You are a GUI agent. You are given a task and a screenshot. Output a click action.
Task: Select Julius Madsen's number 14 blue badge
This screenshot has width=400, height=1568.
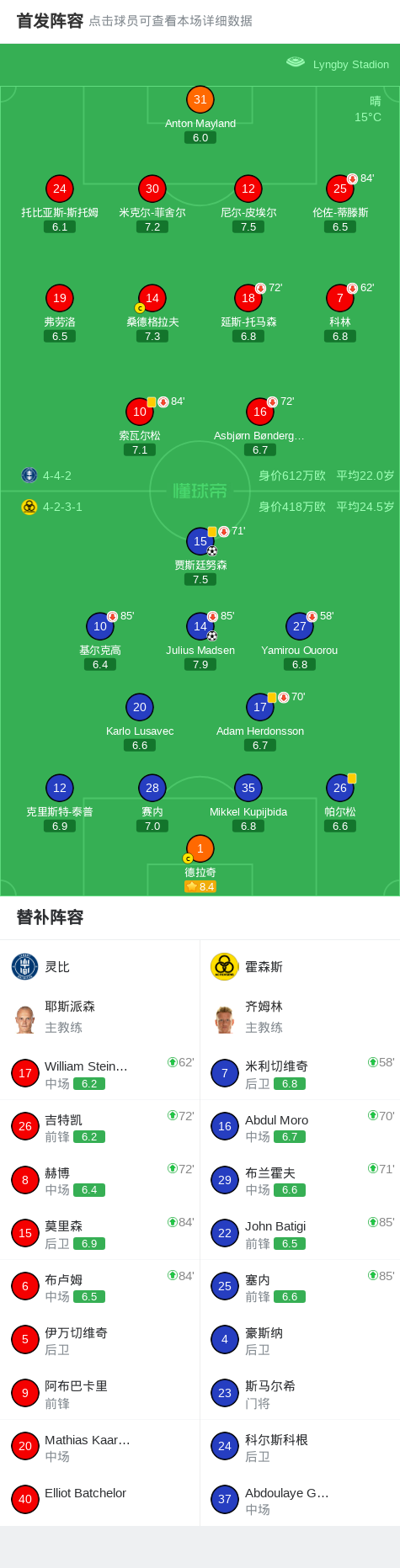click(200, 626)
